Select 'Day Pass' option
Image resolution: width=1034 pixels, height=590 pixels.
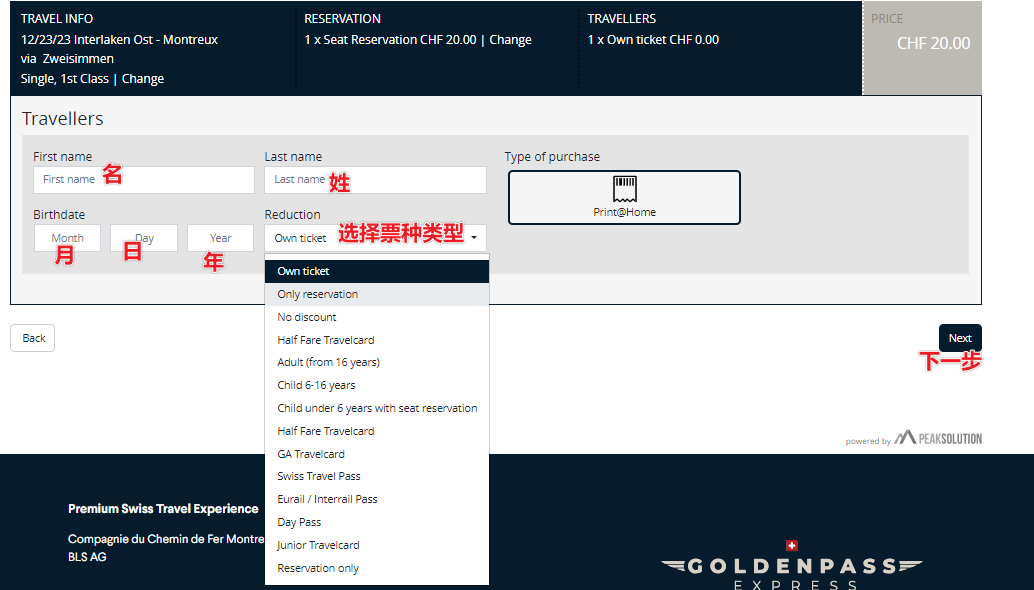377,522
